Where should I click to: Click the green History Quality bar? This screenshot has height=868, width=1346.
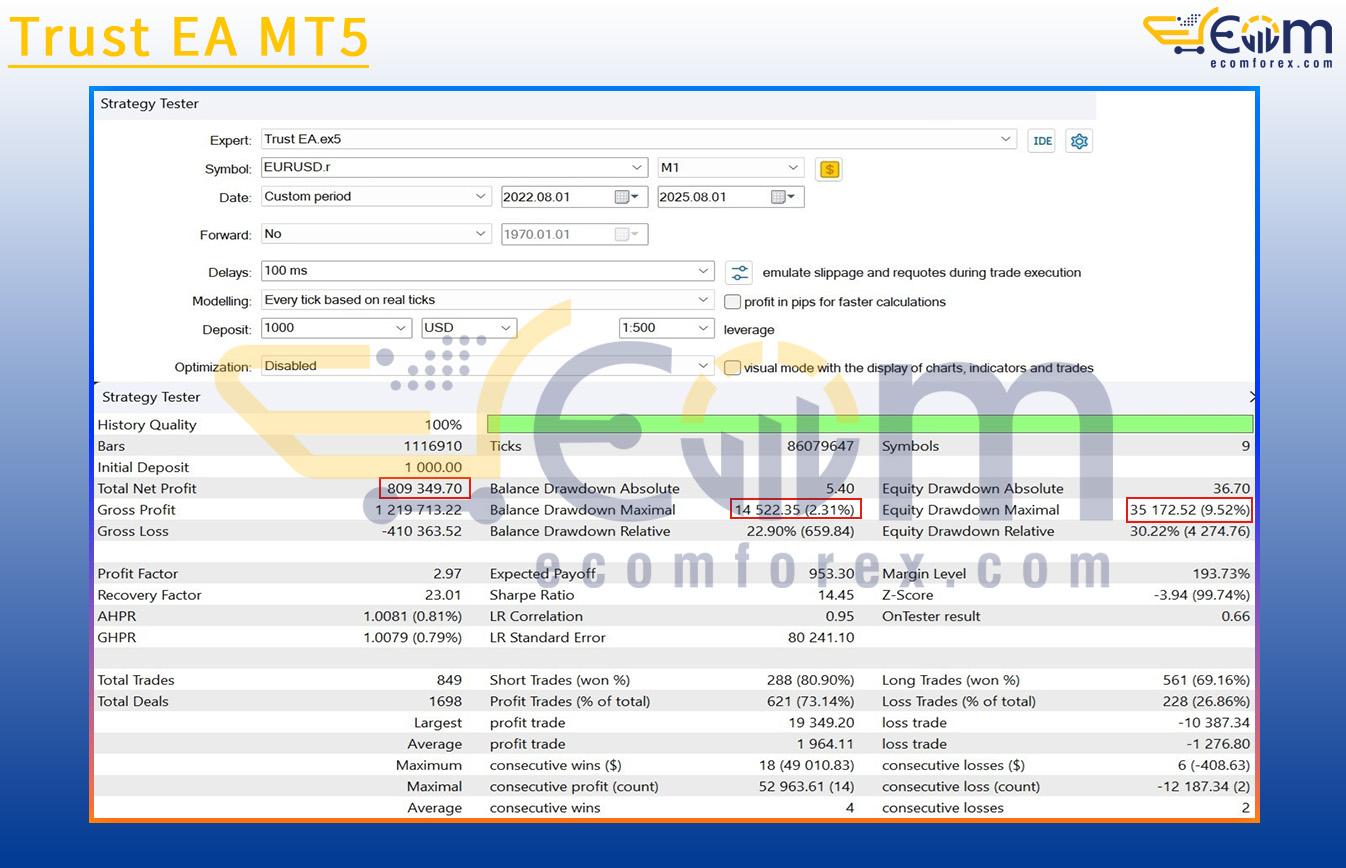pos(869,424)
